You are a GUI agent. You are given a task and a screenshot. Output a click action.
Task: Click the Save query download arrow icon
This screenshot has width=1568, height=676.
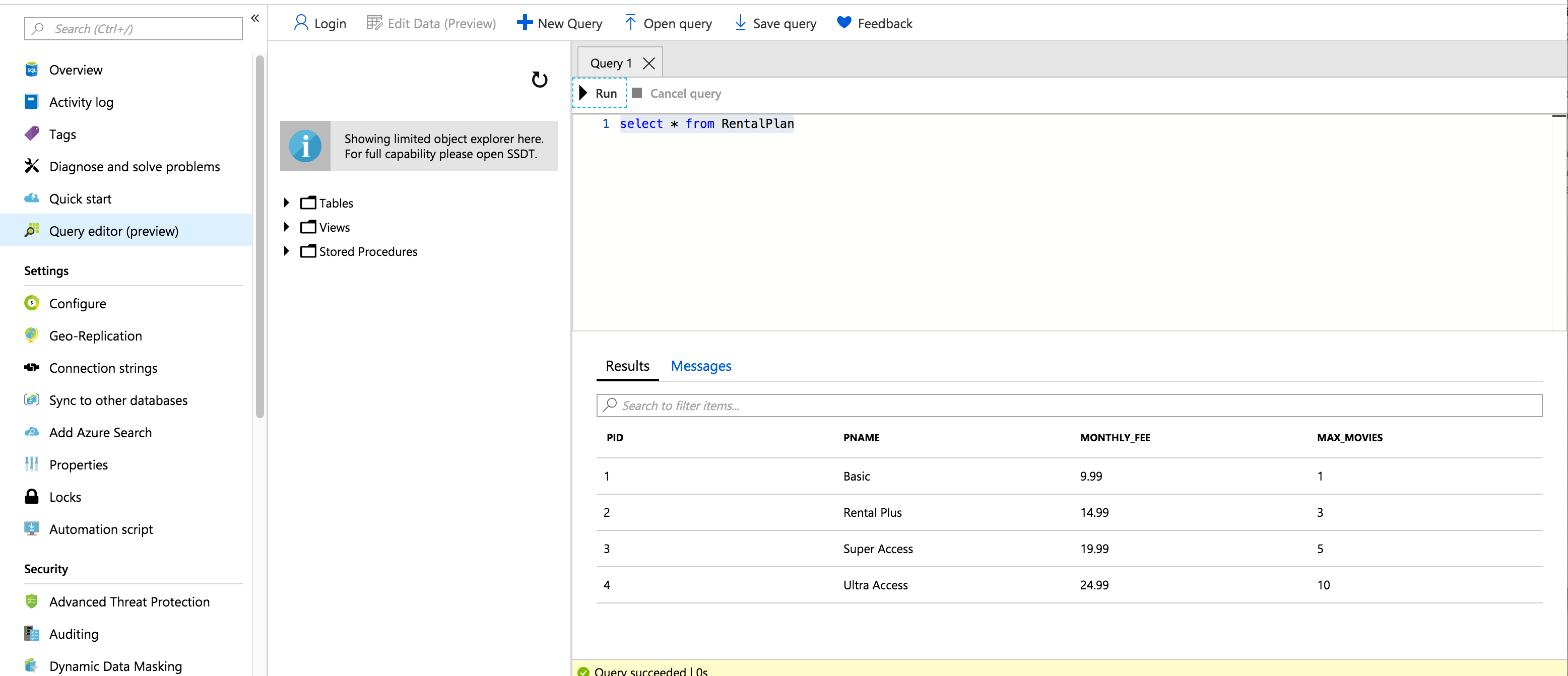point(740,23)
